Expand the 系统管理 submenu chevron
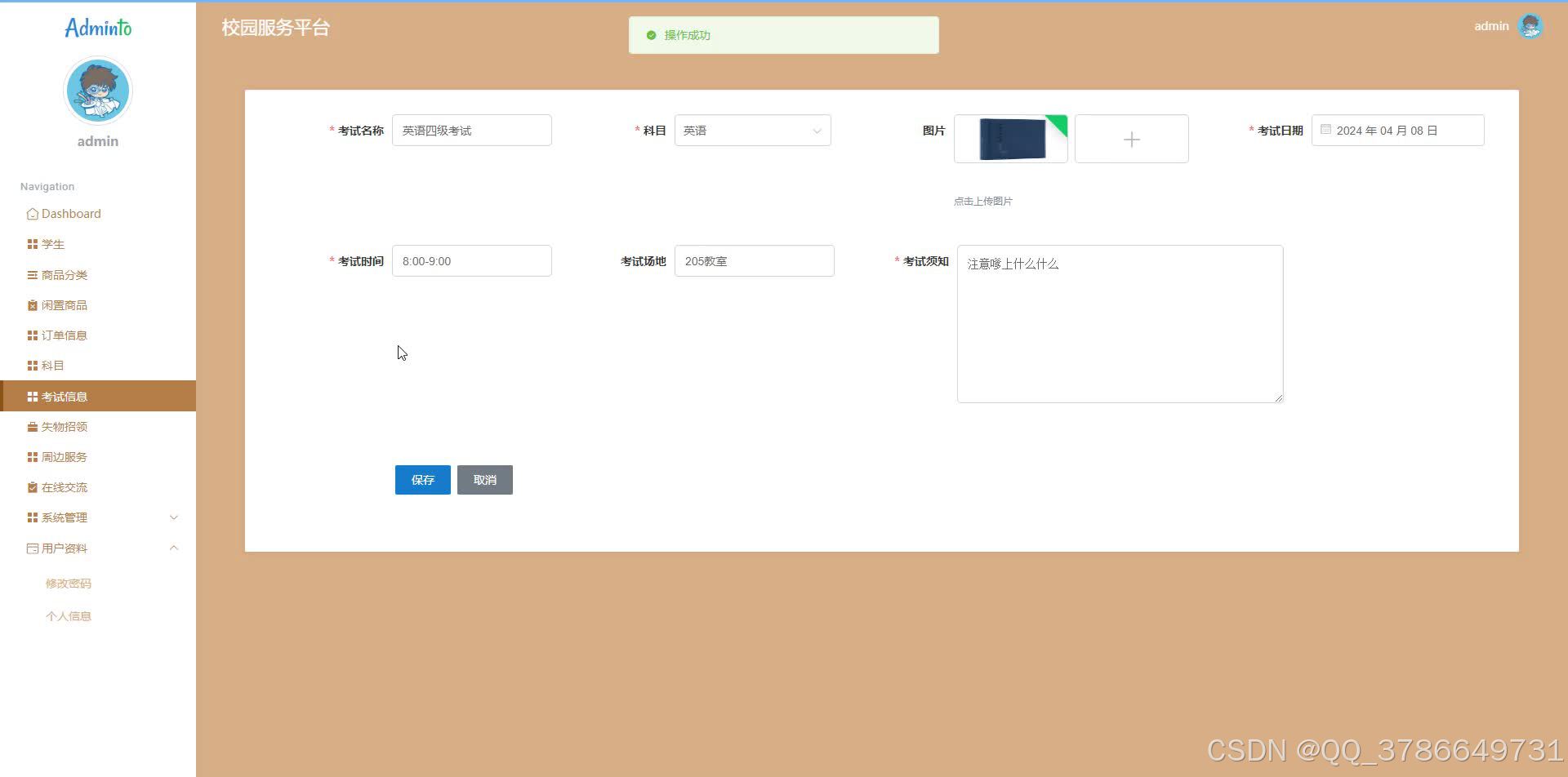The image size is (1568, 777). point(173,517)
